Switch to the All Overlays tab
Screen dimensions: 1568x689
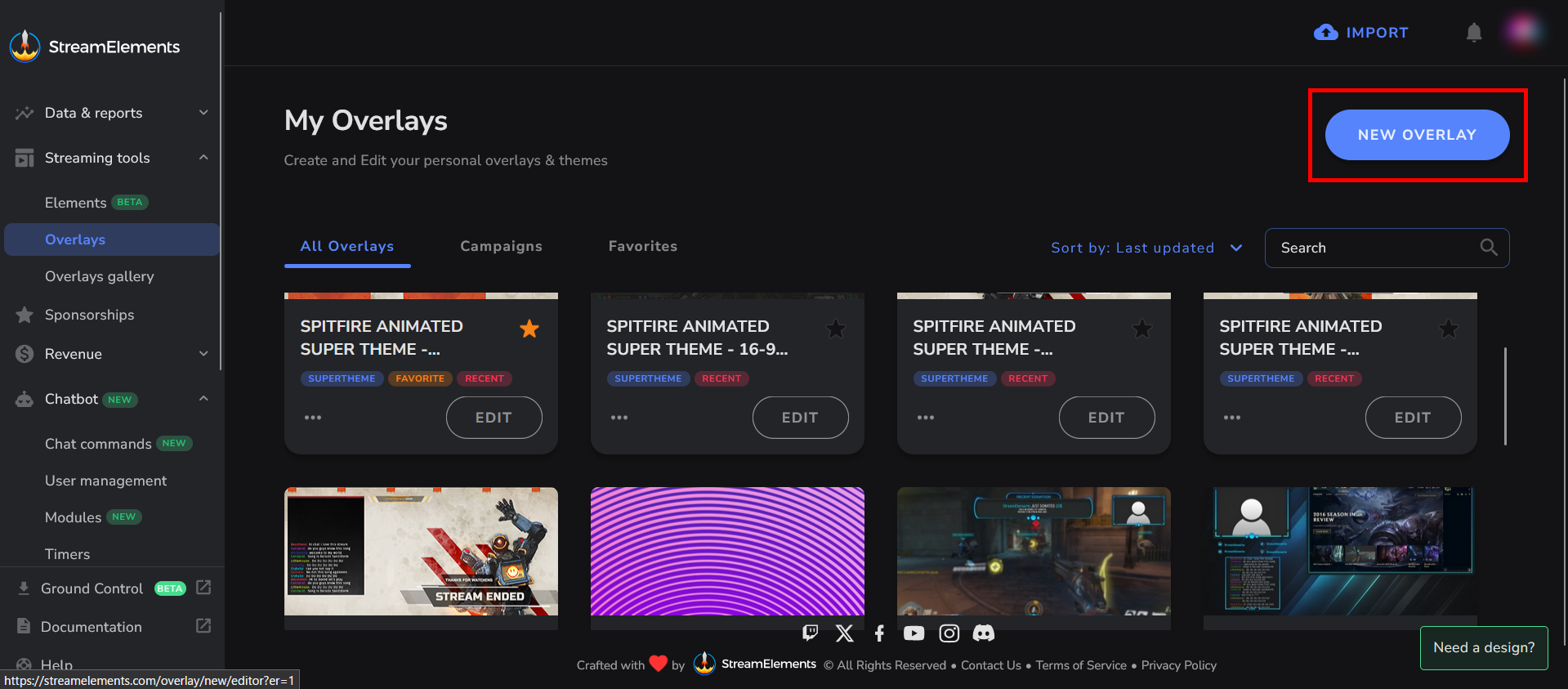pos(347,247)
